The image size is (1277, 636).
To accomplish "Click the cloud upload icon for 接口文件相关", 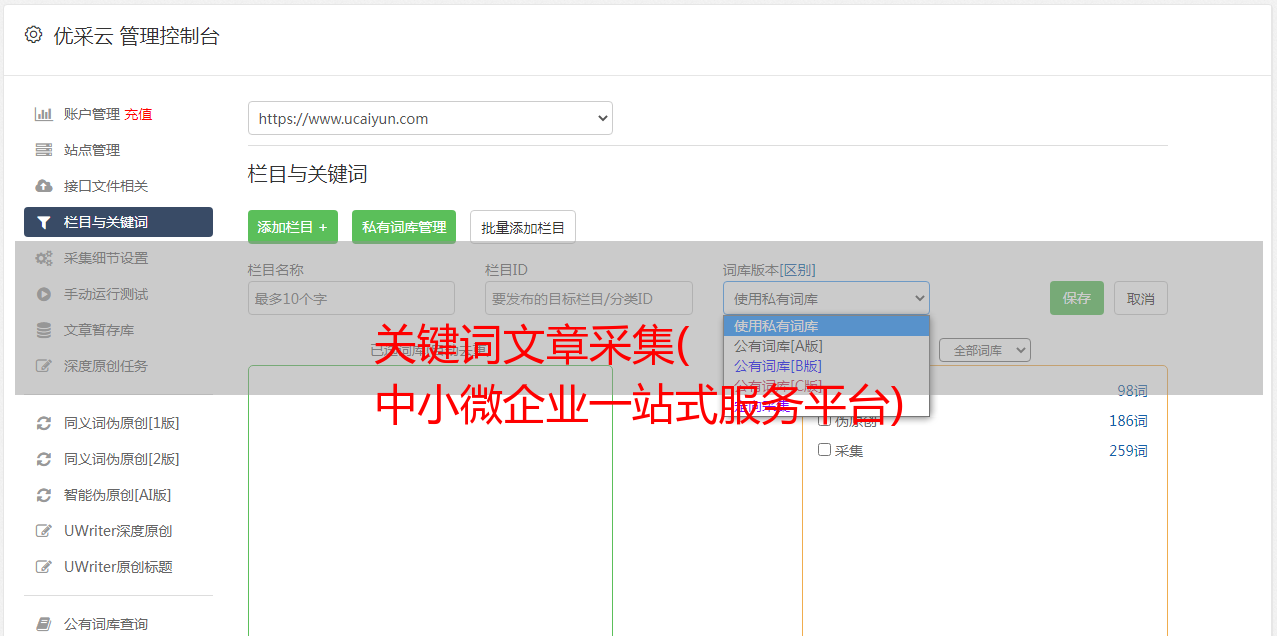I will [x=44, y=186].
